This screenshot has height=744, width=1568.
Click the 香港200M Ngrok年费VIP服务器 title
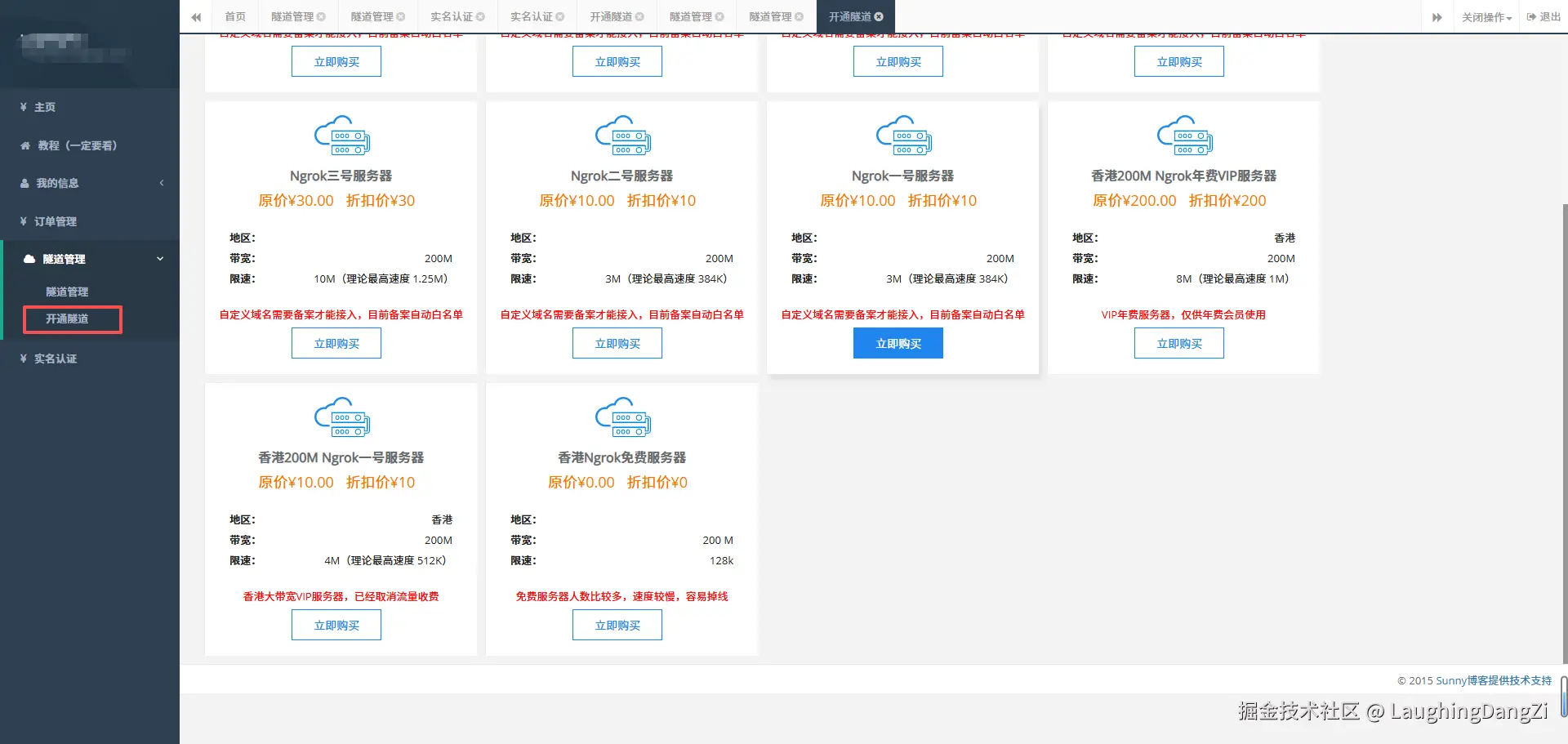click(1184, 176)
